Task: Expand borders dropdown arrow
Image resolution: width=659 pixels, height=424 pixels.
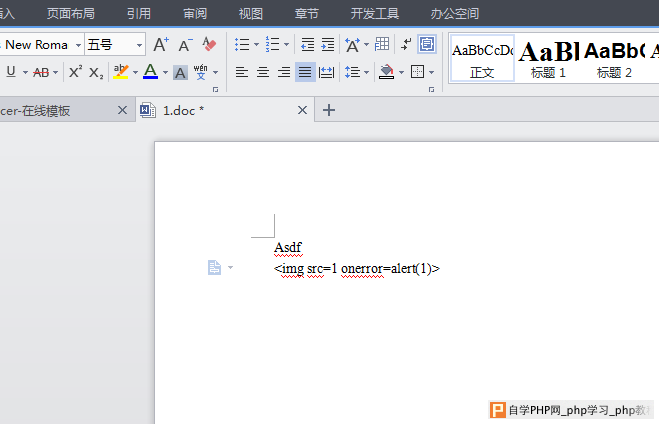Action: point(431,73)
